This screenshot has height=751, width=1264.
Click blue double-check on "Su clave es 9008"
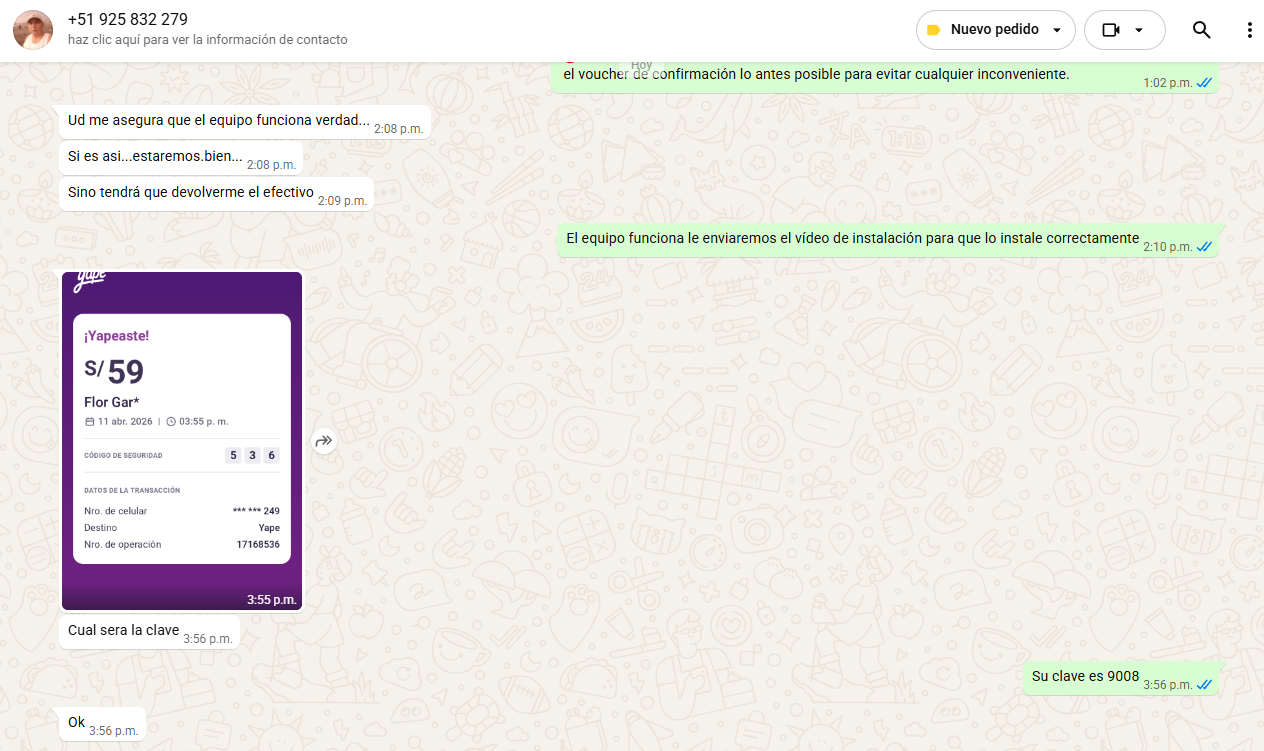coord(1205,685)
